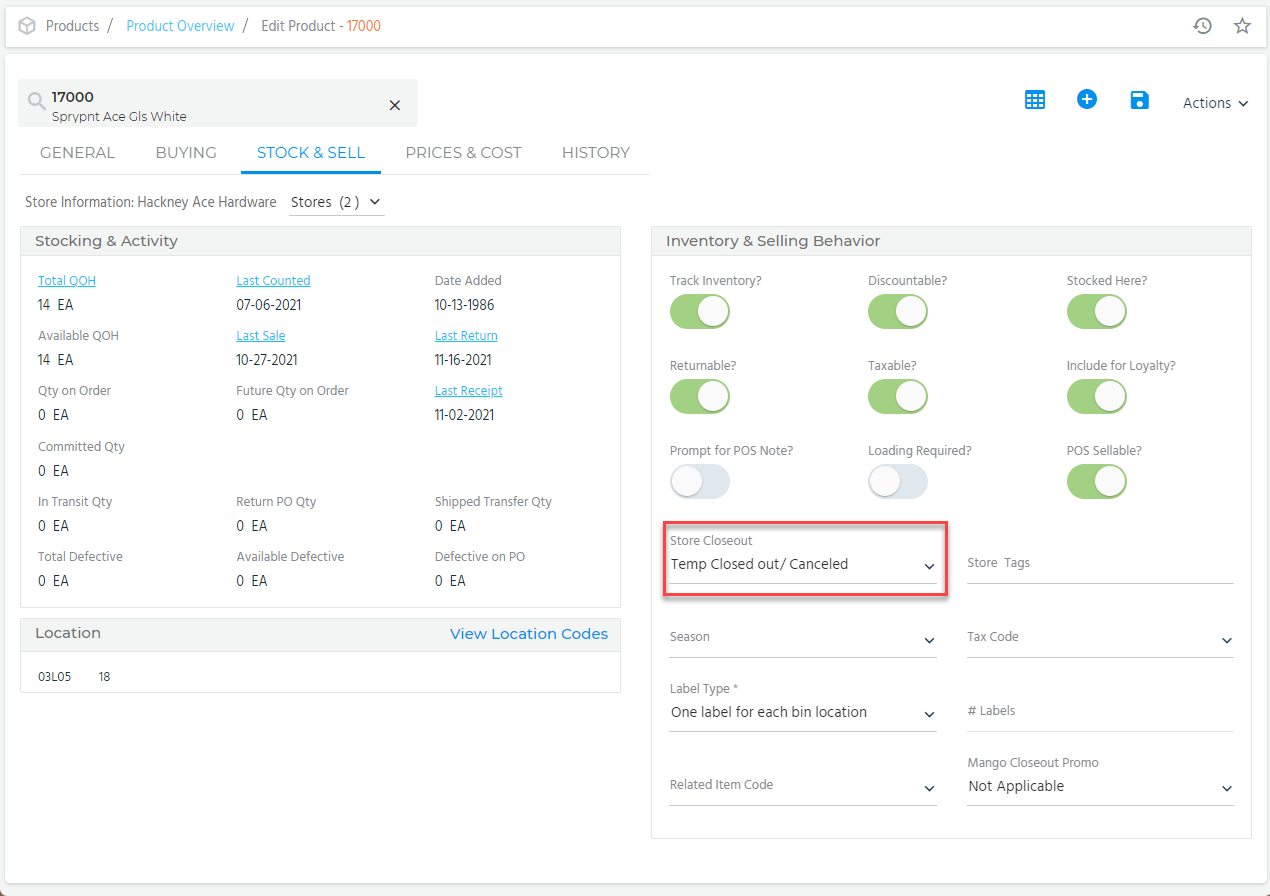Select the STOCK & SELL tab
Screen dimensions: 1270x896
(311, 153)
